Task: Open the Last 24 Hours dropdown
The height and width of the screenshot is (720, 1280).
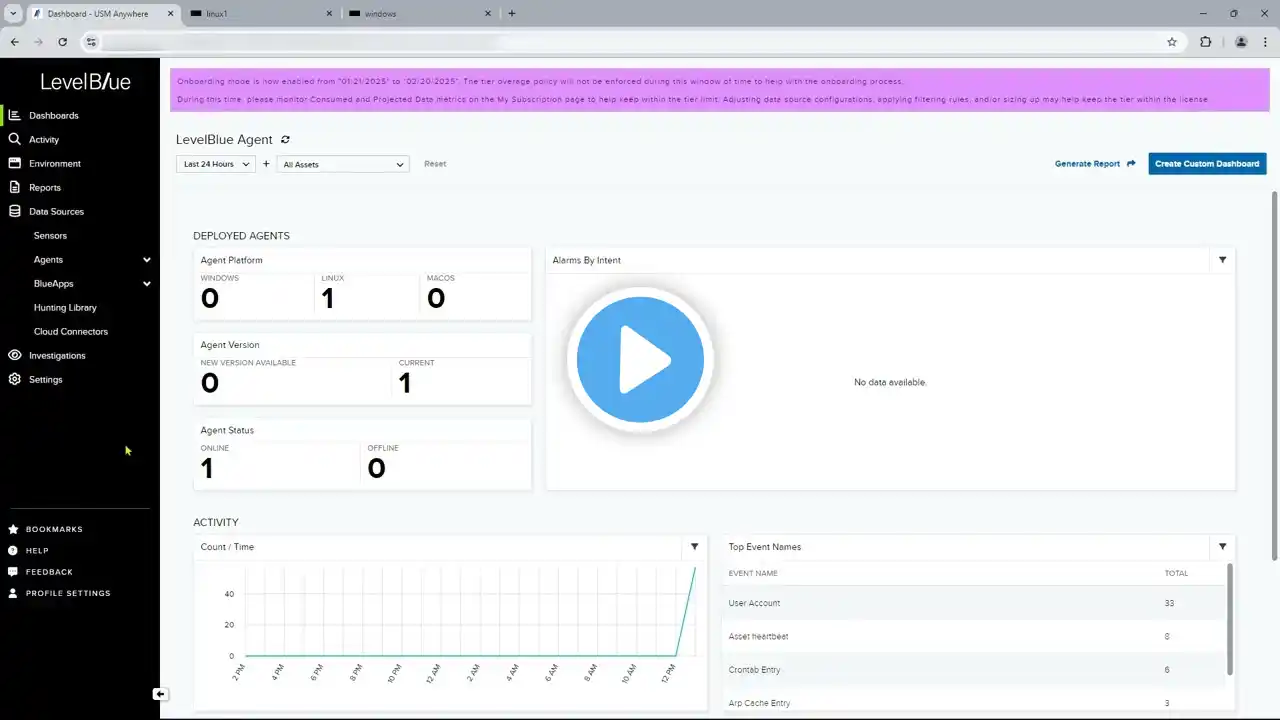Action: coord(216,164)
